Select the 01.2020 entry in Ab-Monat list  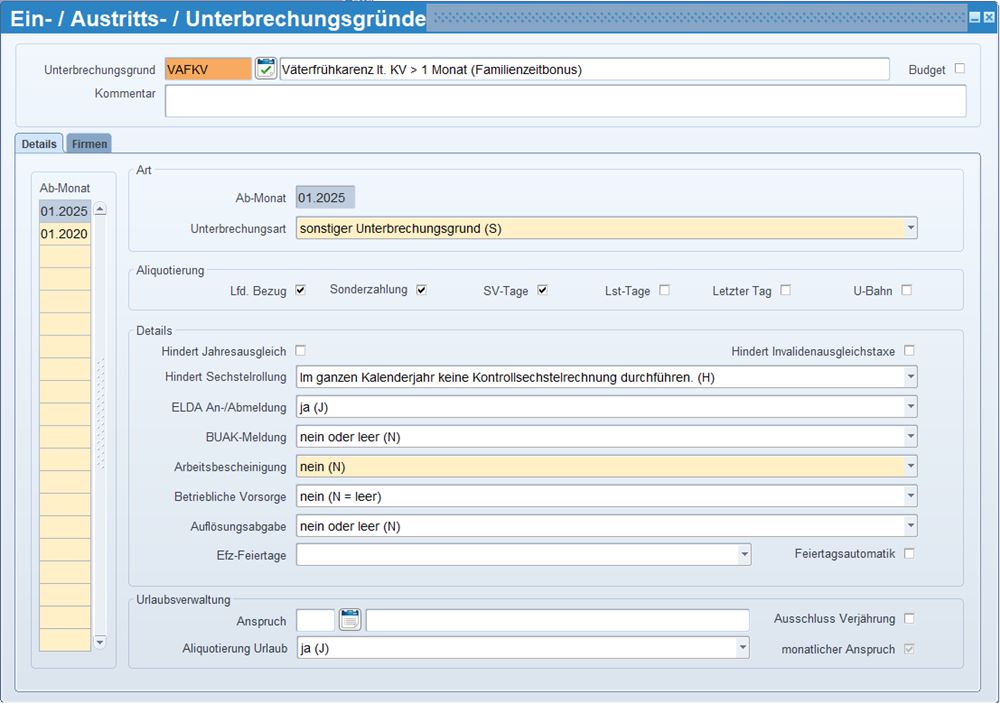coord(64,234)
